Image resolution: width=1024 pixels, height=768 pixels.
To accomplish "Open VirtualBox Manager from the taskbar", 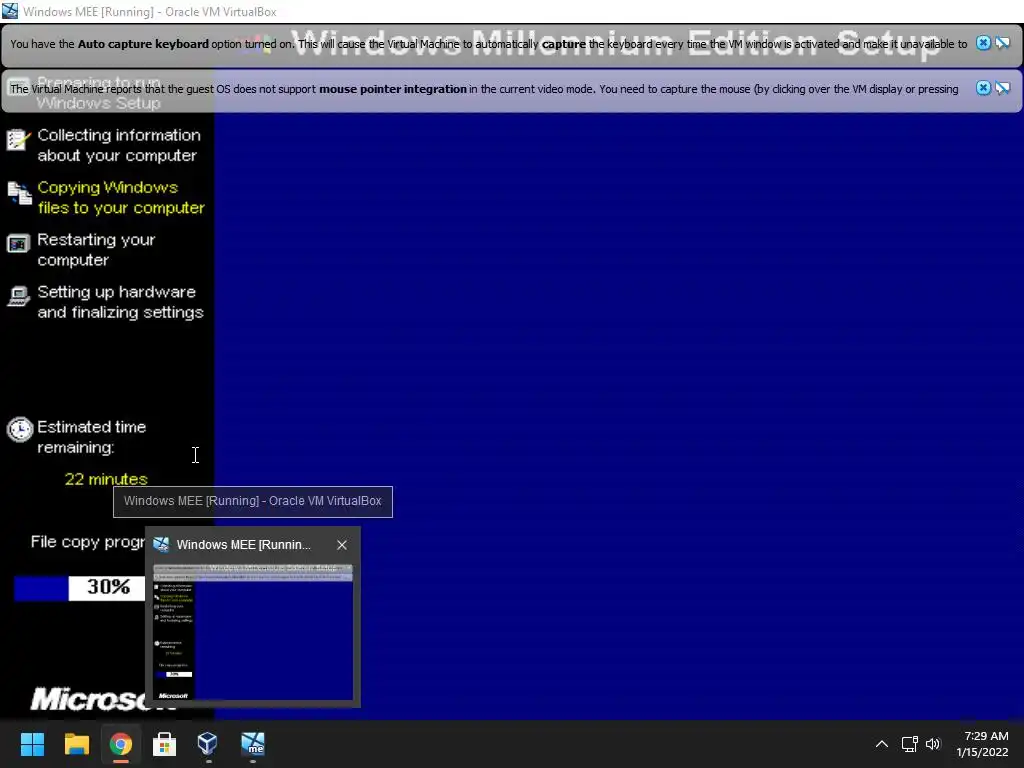I will coord(208,744).
